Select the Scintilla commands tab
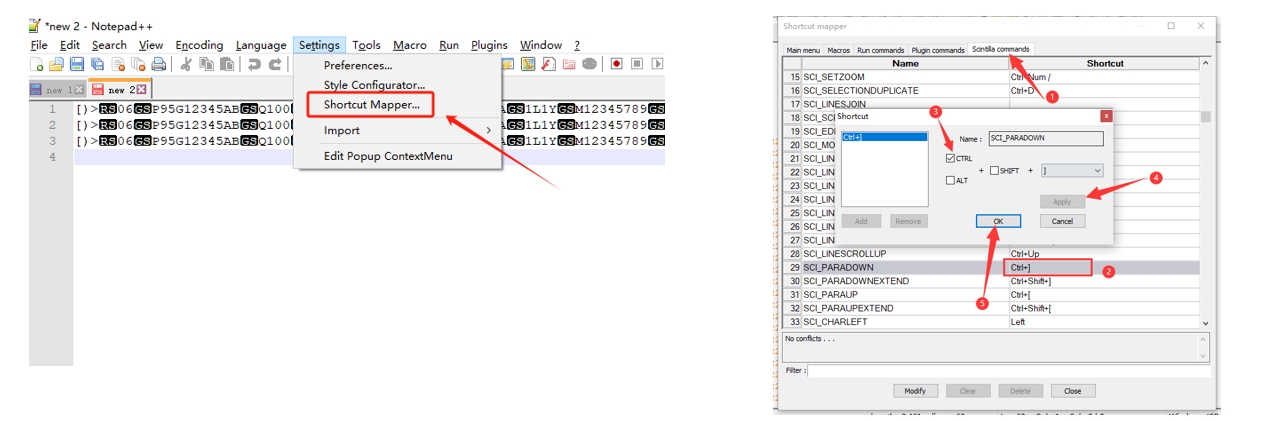The width and height of the screenshot is (1265, 421). point(1000,49)
